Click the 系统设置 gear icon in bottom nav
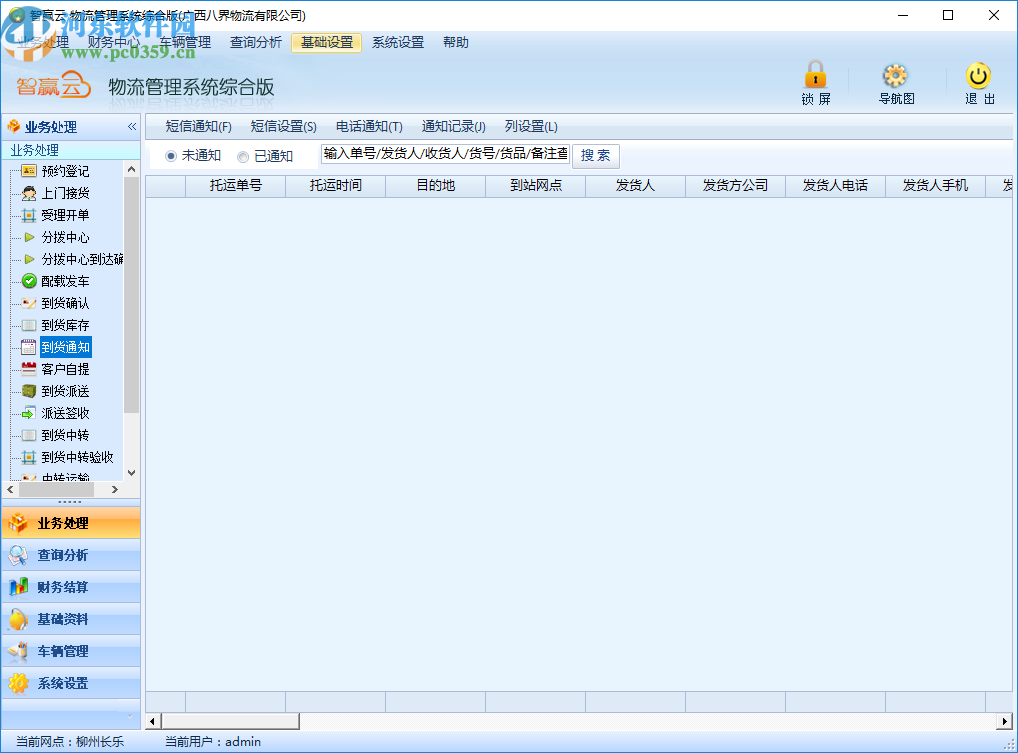This screenshot has height=753, width=1018. click(x=18, y=683)
